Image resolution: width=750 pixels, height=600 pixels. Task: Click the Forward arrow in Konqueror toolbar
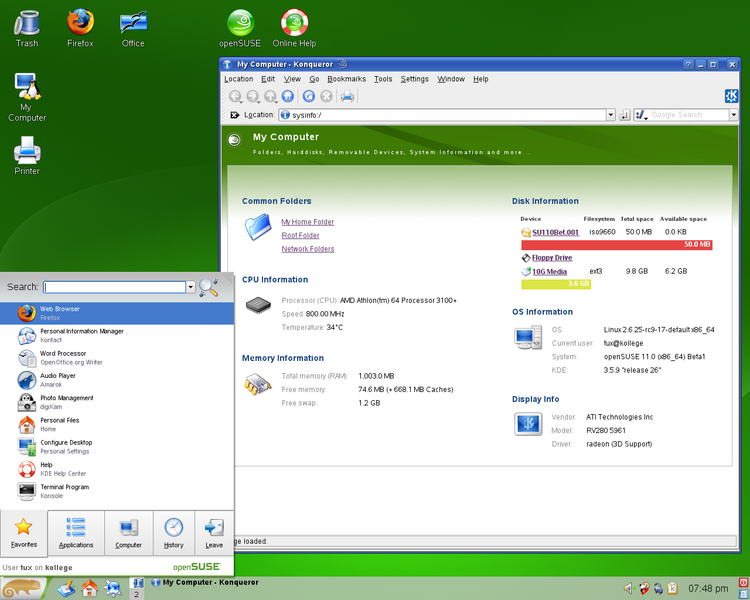tap(252, 96)
